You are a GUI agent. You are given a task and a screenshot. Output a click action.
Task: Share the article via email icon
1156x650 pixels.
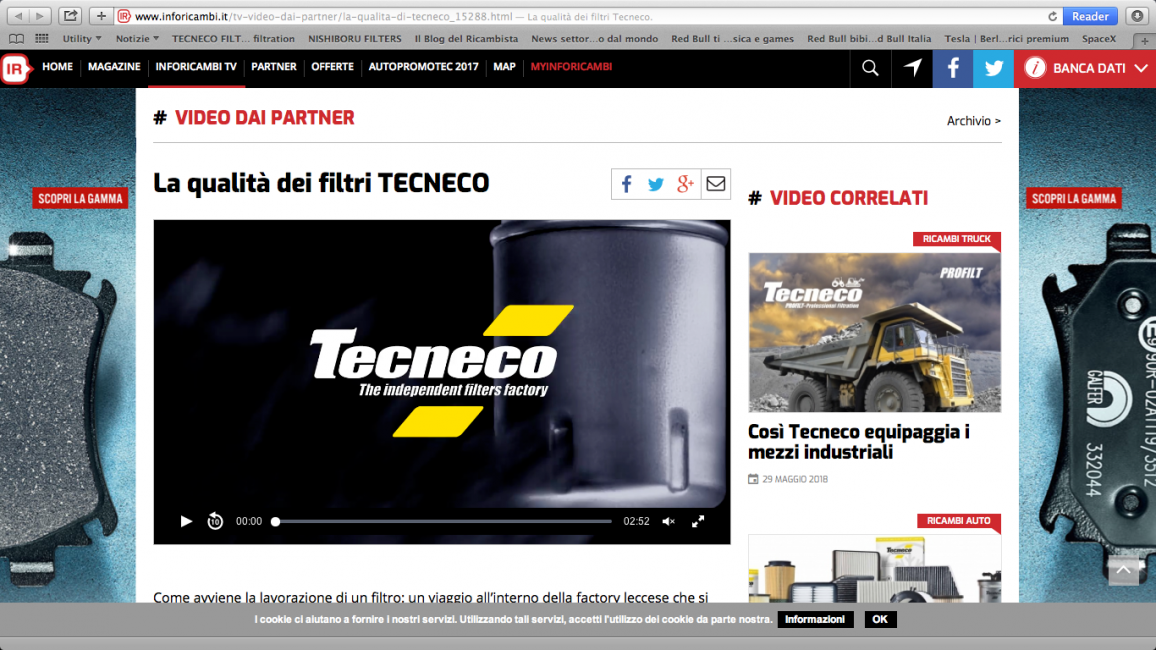click(x=715, y=184)
